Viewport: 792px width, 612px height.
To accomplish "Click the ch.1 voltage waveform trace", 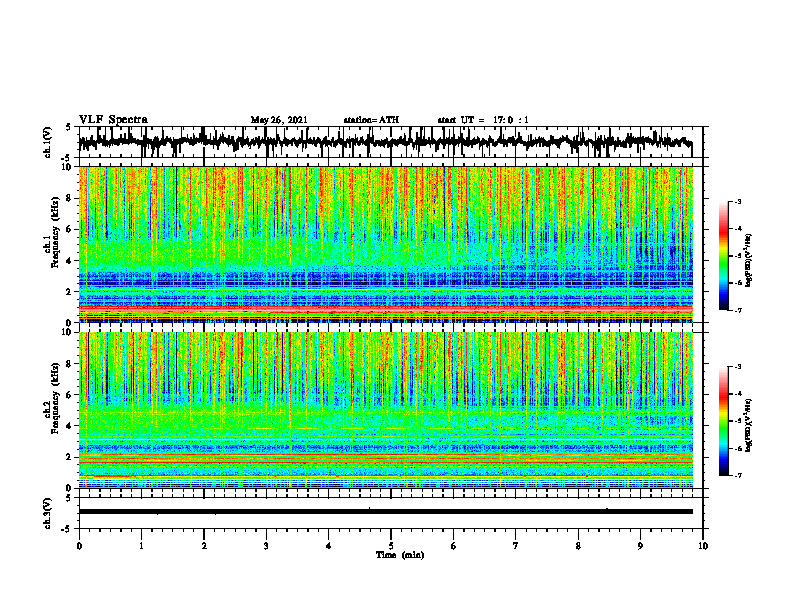I will click(385, 142).
